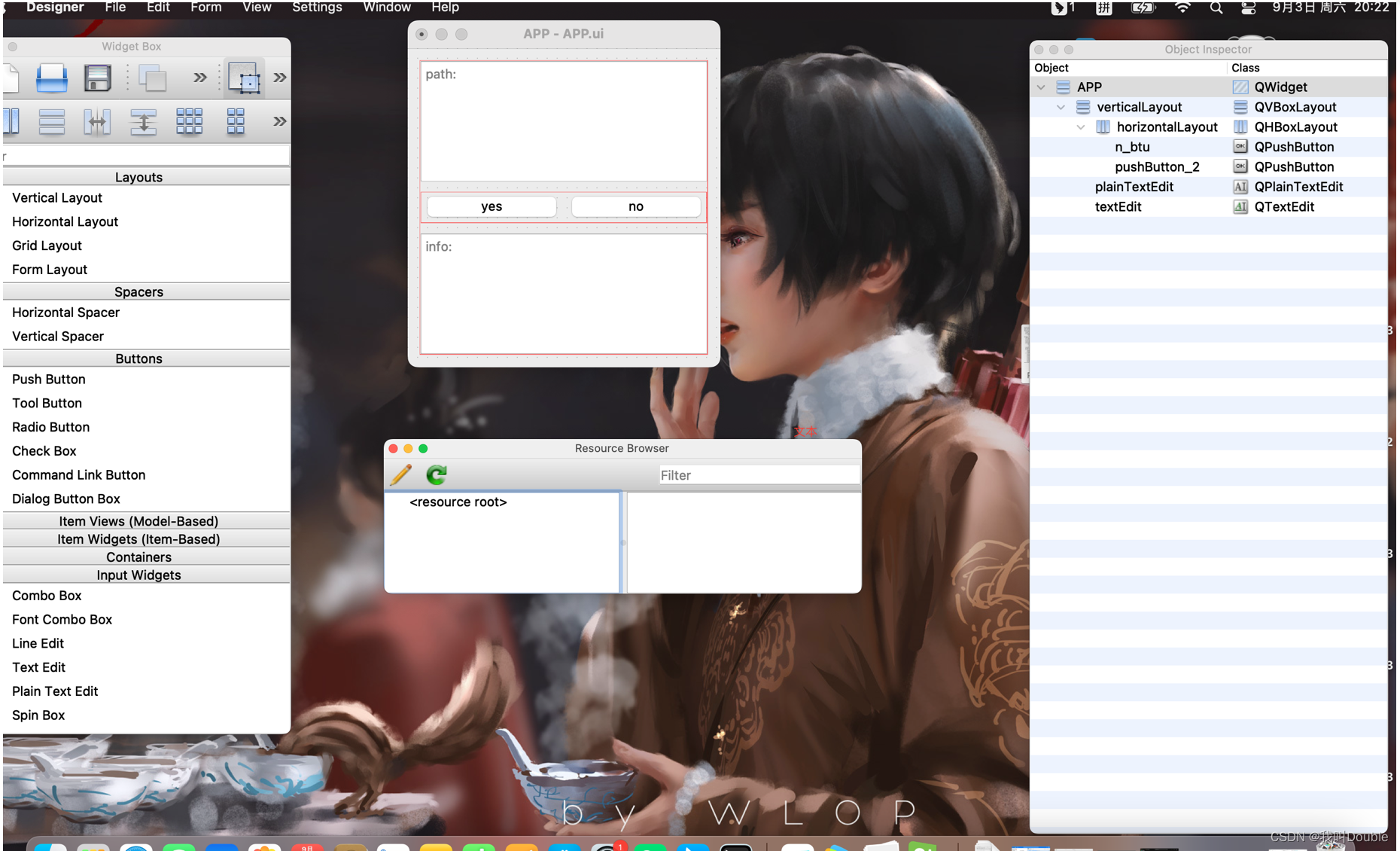The width and height of the screenshot is (1400, 851).
Task: Click the no button in form
Action: tap(636, 206)
